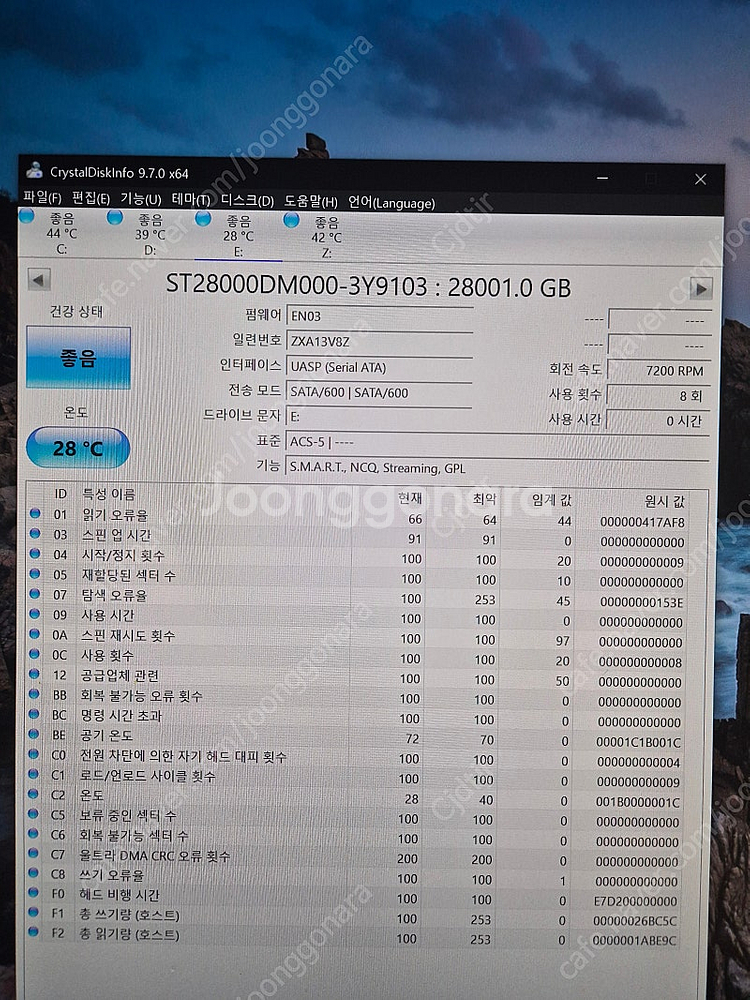Click status dot of row F0 헤드 비행 시간

point(33,893)
